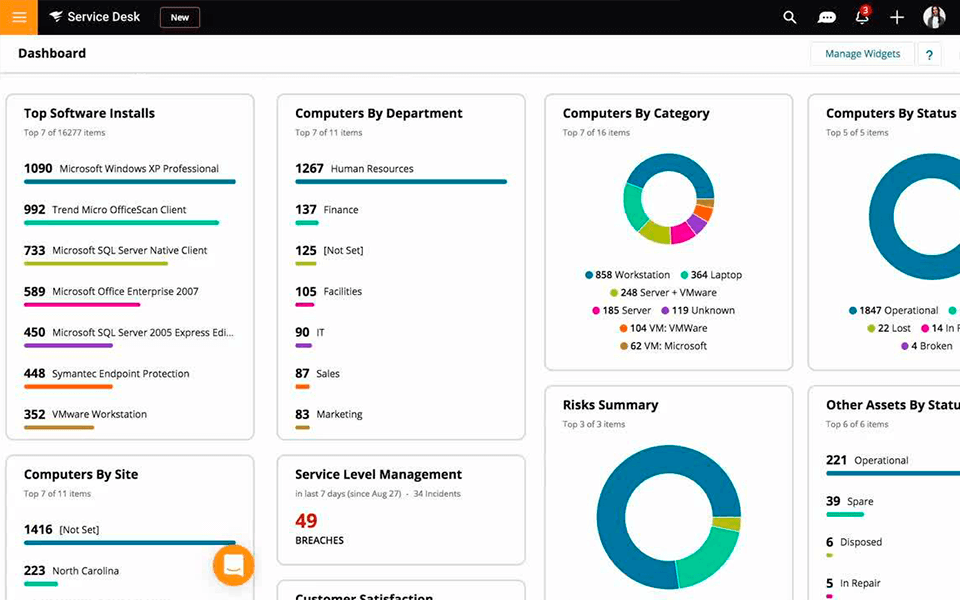The image size is (960, 600).
Task: Click the Manage Widgets button
Action: pyautogui.click(x=861, y=53)
